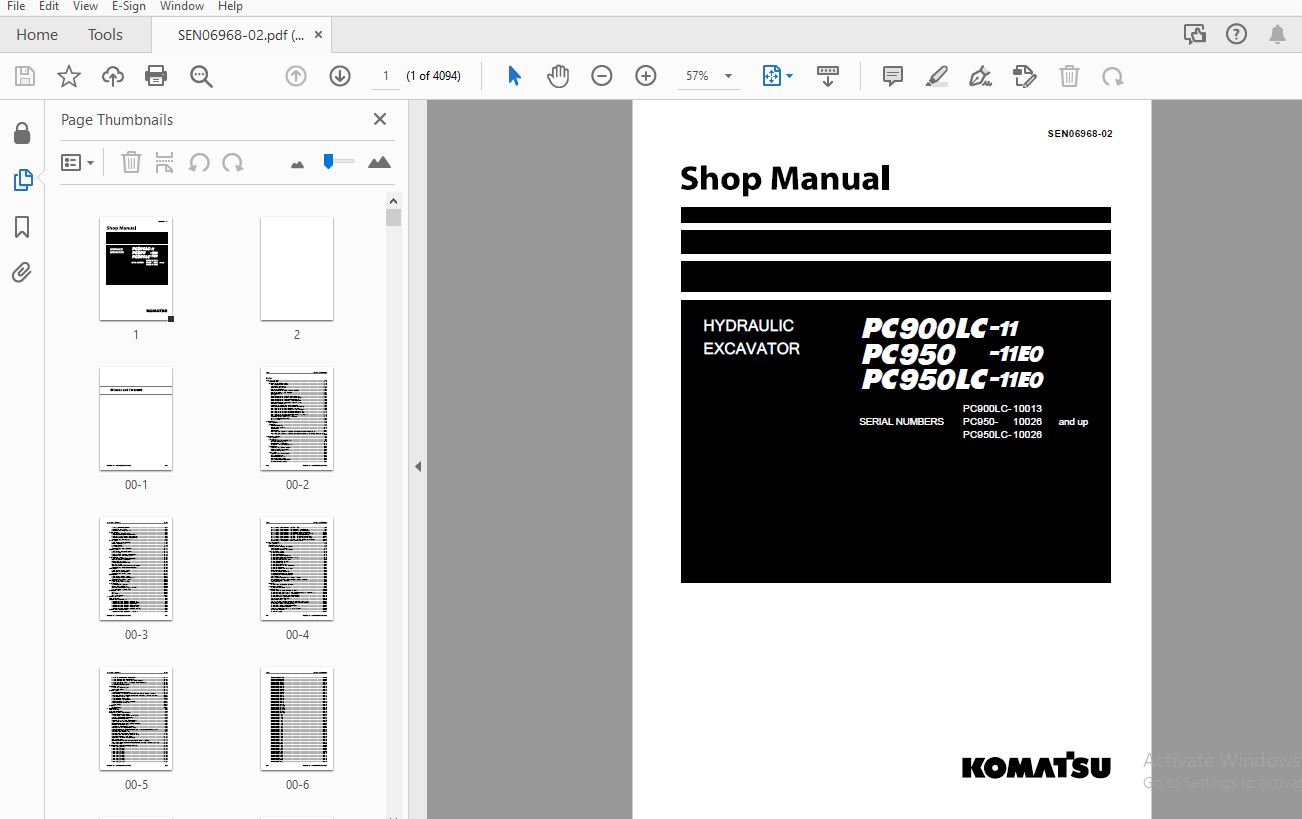Image resolution: width=1302 pixels, height=819 pixels.
Task: Open the scrolling mode keyboard icon
Action: (x=828, y=76)
